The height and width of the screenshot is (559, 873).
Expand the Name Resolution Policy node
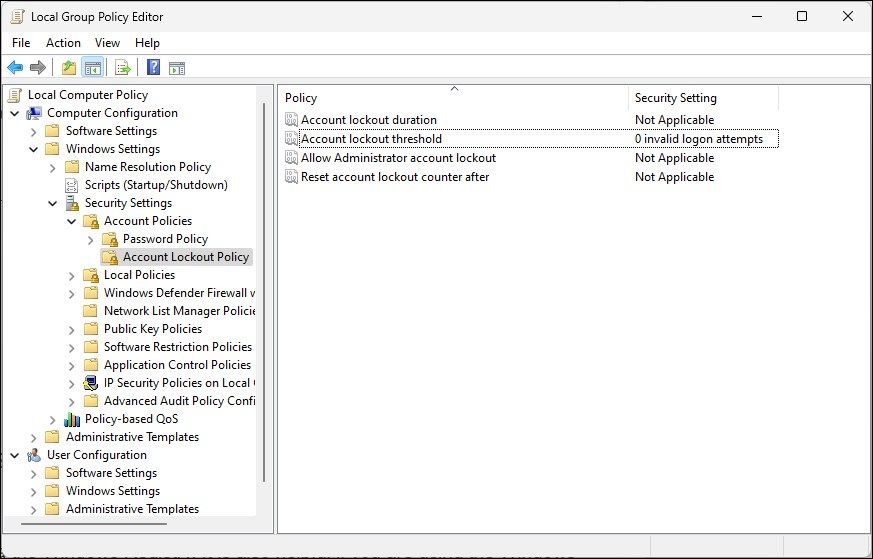52,168
